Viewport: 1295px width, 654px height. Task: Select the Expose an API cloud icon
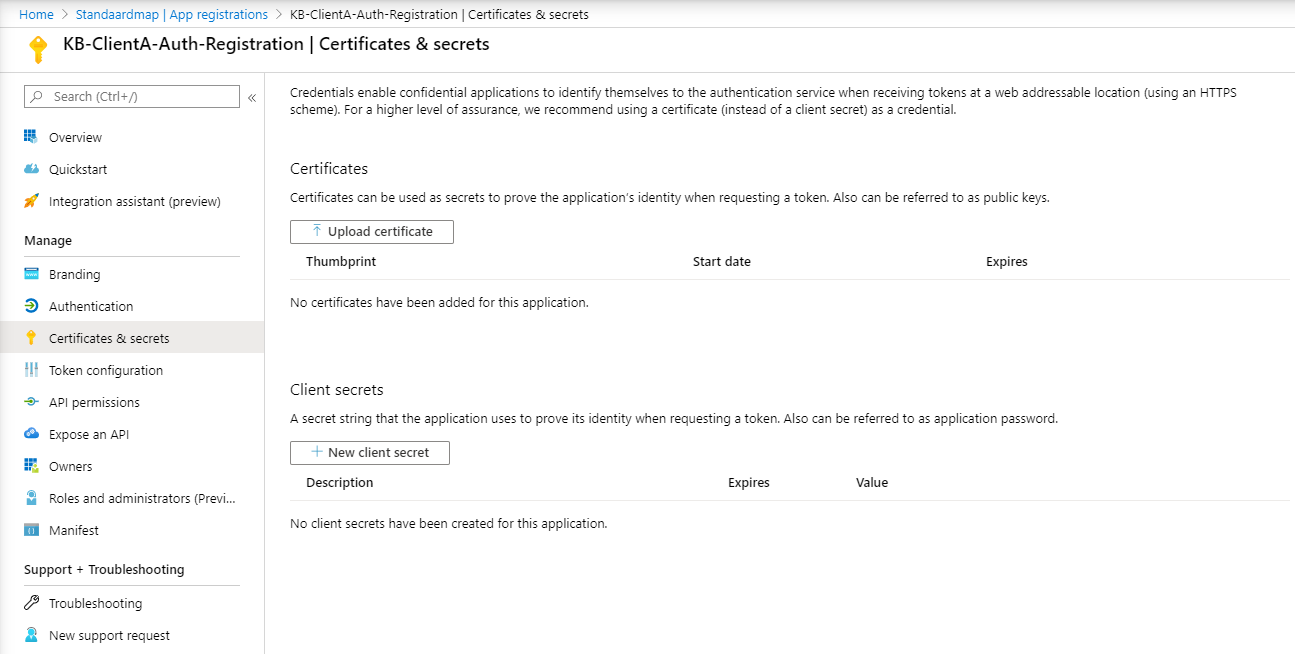pos(33,433)
